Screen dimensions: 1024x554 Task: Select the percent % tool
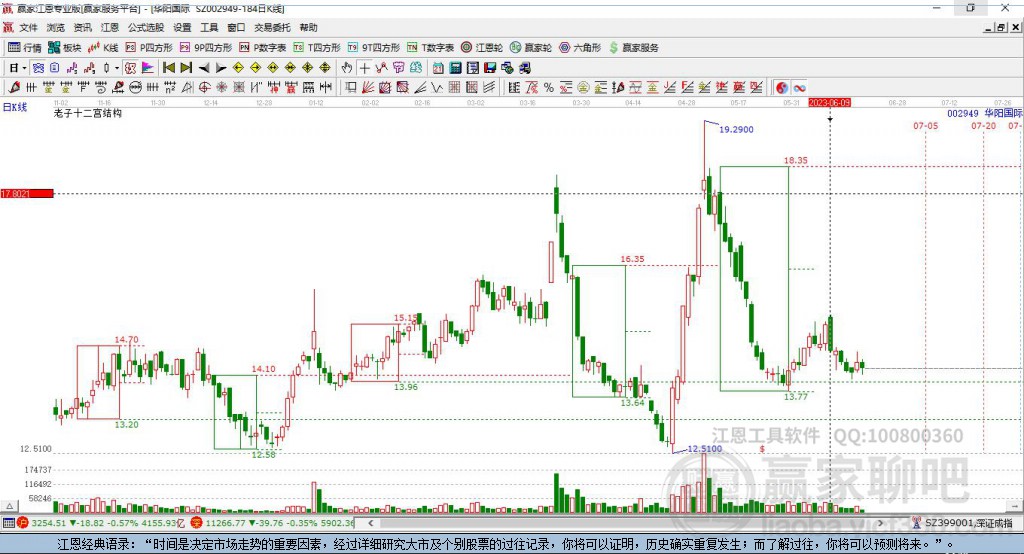(549, 88)
